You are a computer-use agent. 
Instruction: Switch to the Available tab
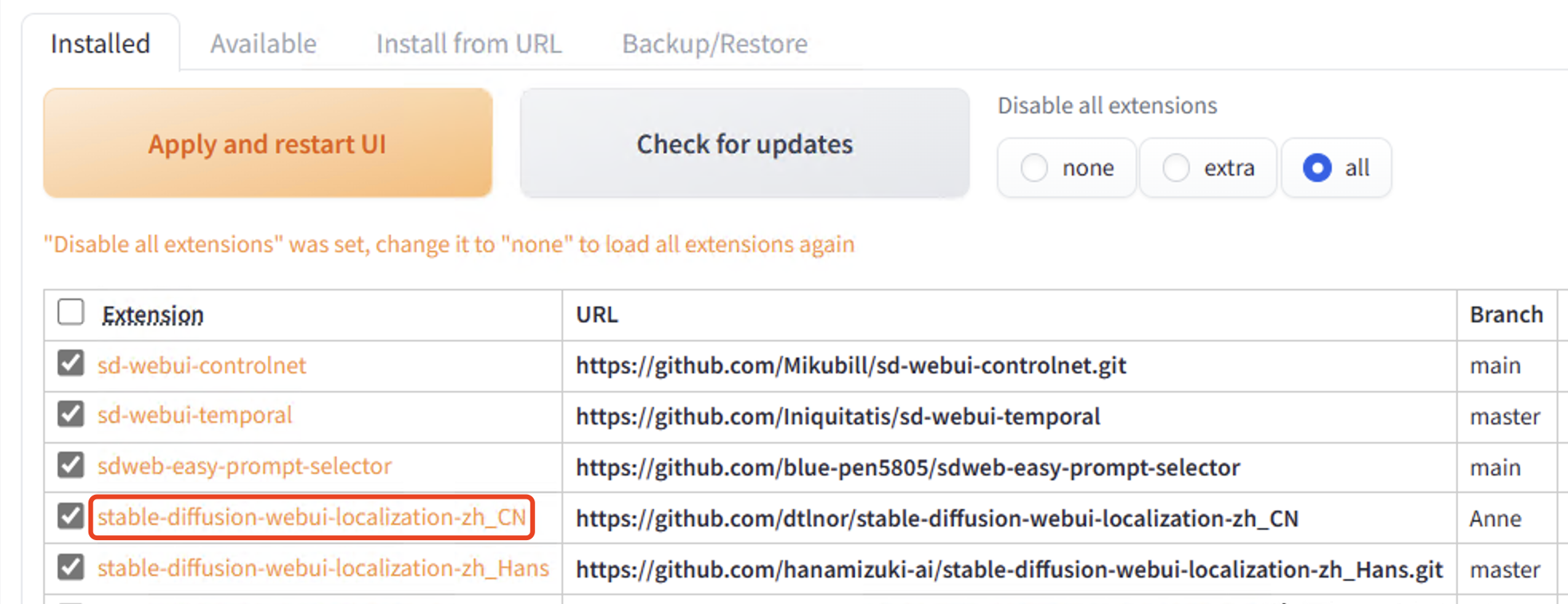[263, 43]
